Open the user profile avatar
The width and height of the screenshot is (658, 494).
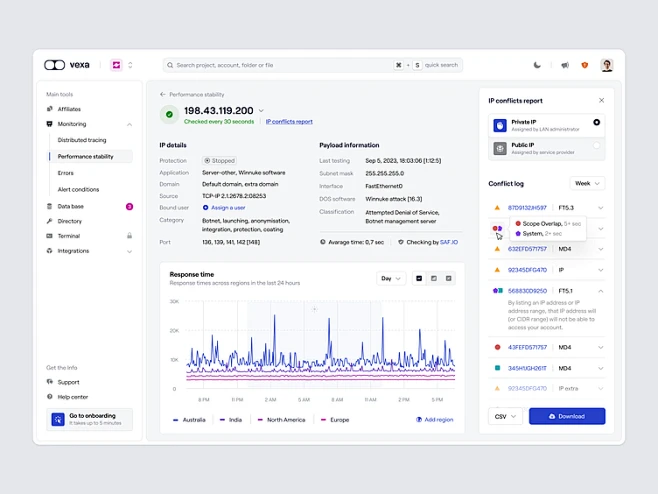point(606,65)
